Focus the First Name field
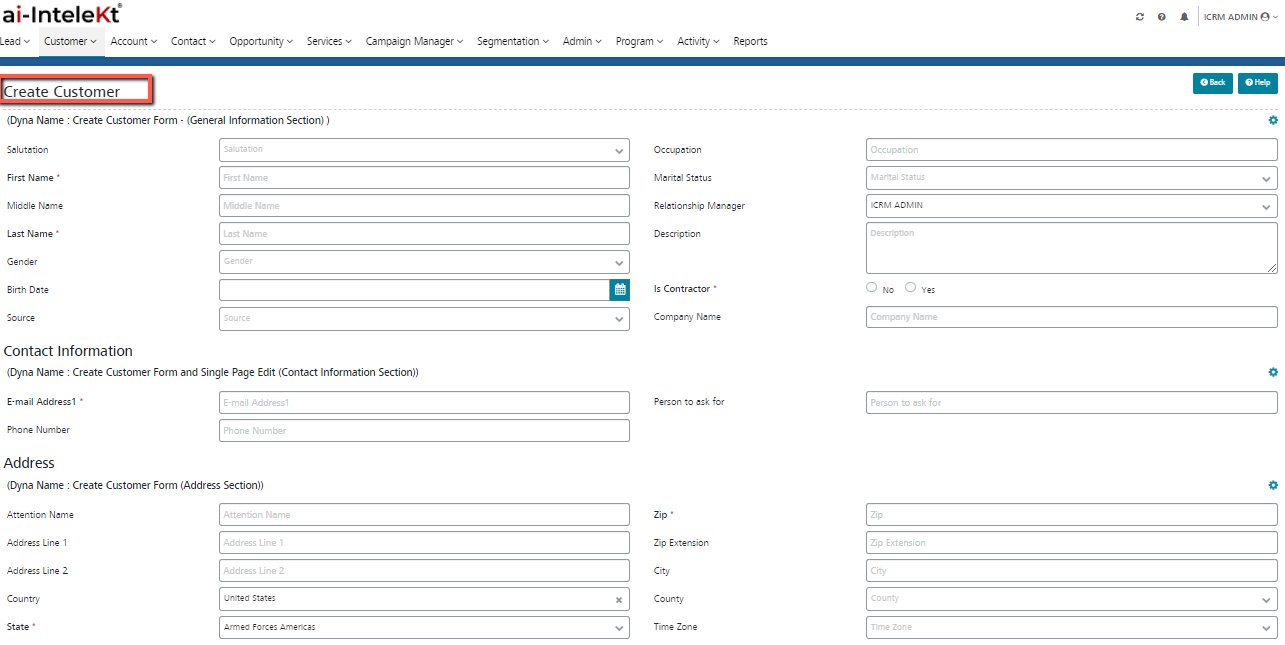 424,178
